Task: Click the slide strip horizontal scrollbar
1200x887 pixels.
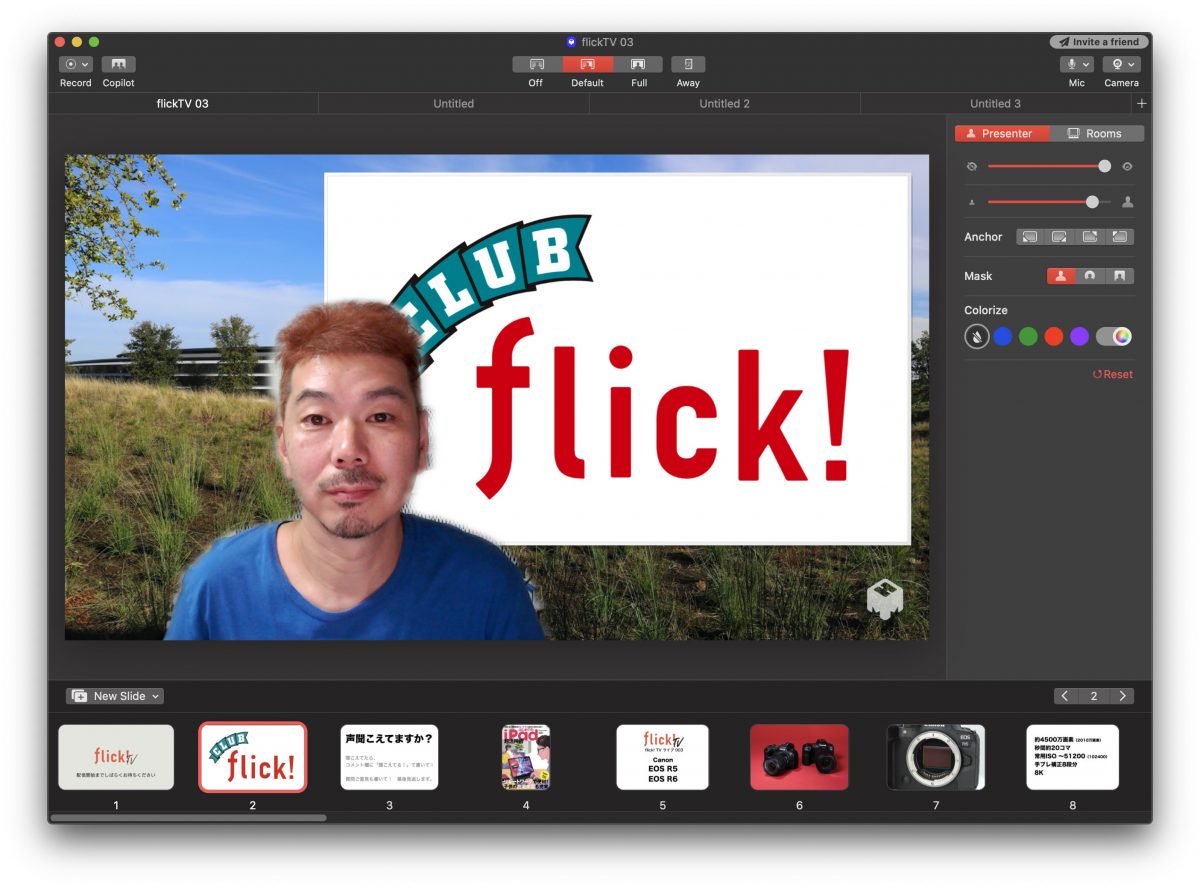Action: pyautogui.click(x=188, y=818)
